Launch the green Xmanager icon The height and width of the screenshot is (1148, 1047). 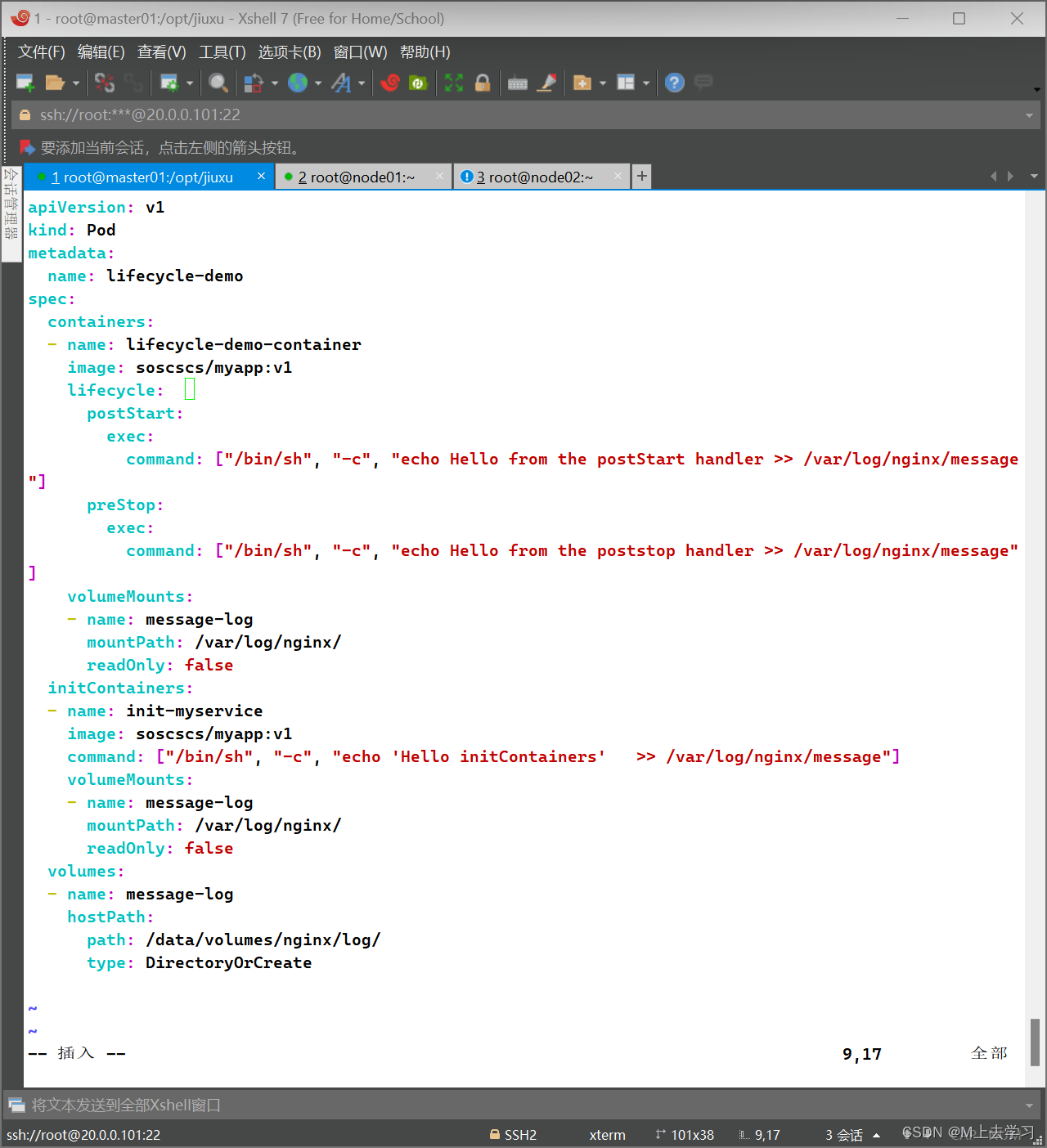coord(418,83)
